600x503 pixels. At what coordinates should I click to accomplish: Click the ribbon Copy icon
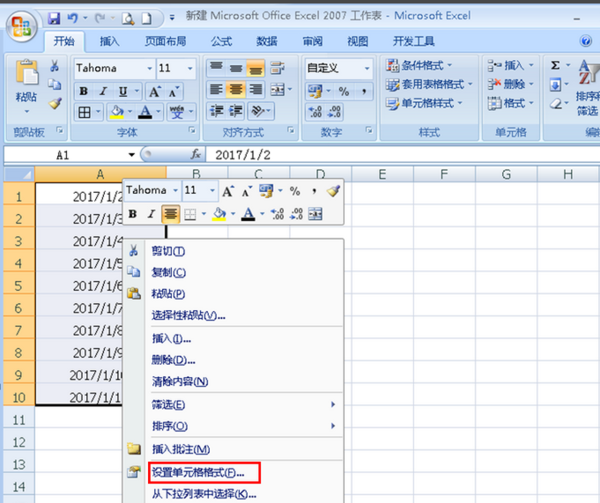[54, 85]
